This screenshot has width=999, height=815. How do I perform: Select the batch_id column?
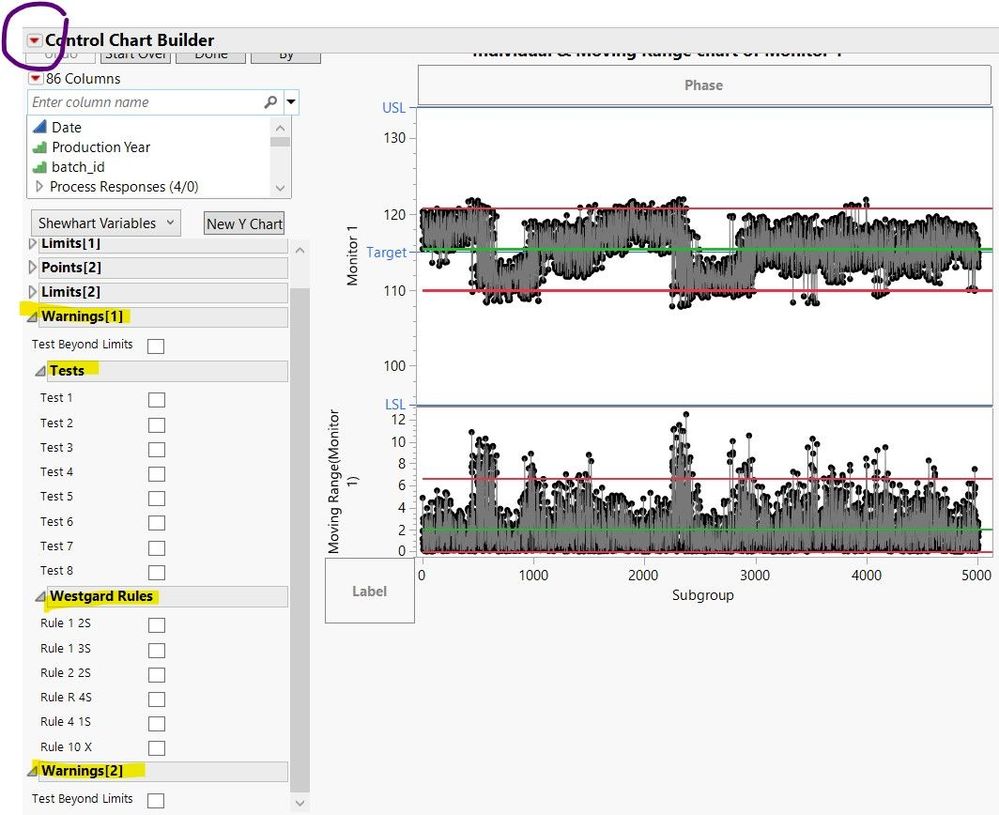pyautogui.click(x=78, y=167)
